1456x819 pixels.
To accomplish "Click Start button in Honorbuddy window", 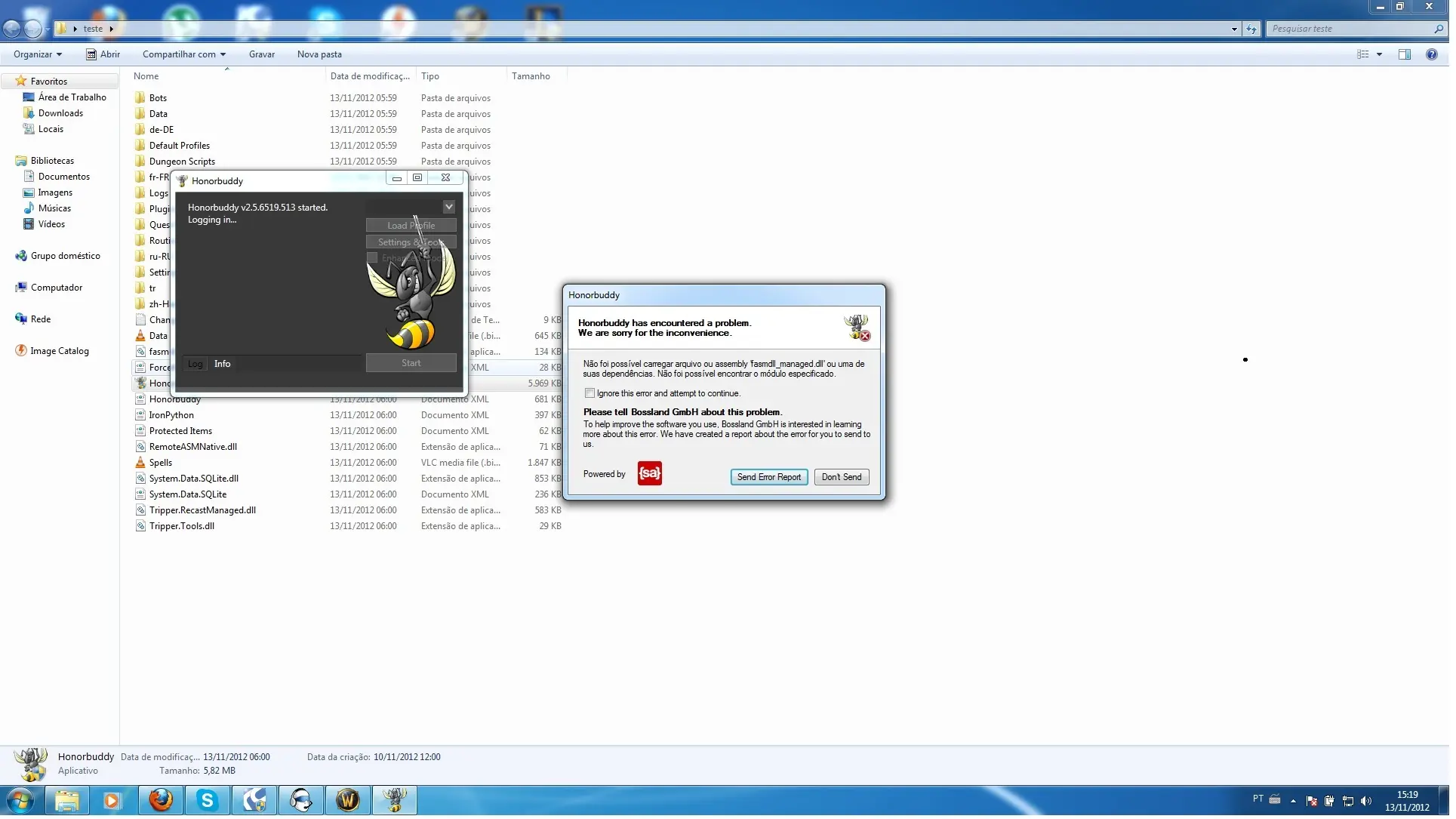I will tap(413, 365).
